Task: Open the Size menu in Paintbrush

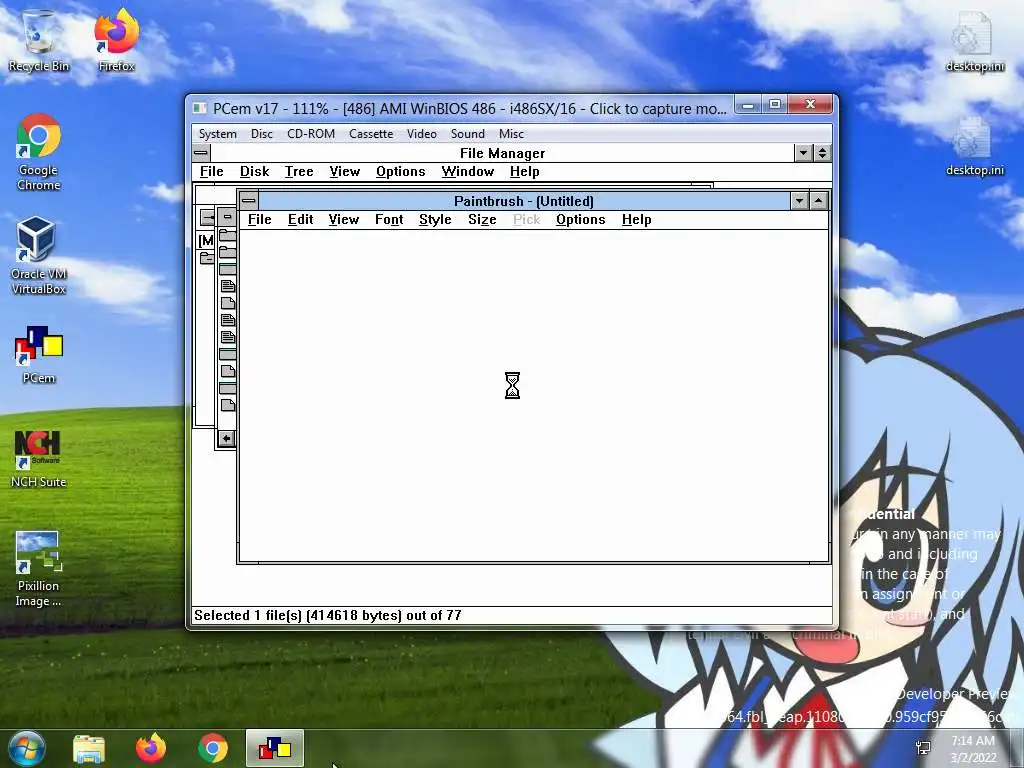Action: [482, 219]
